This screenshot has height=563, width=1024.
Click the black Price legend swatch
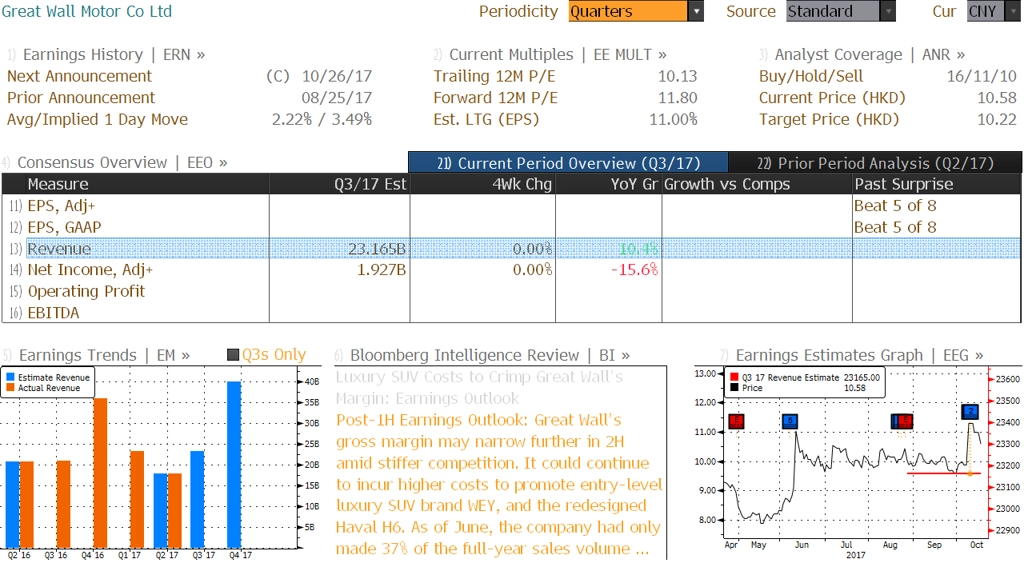pyautogui.click(x=735, y=388)
